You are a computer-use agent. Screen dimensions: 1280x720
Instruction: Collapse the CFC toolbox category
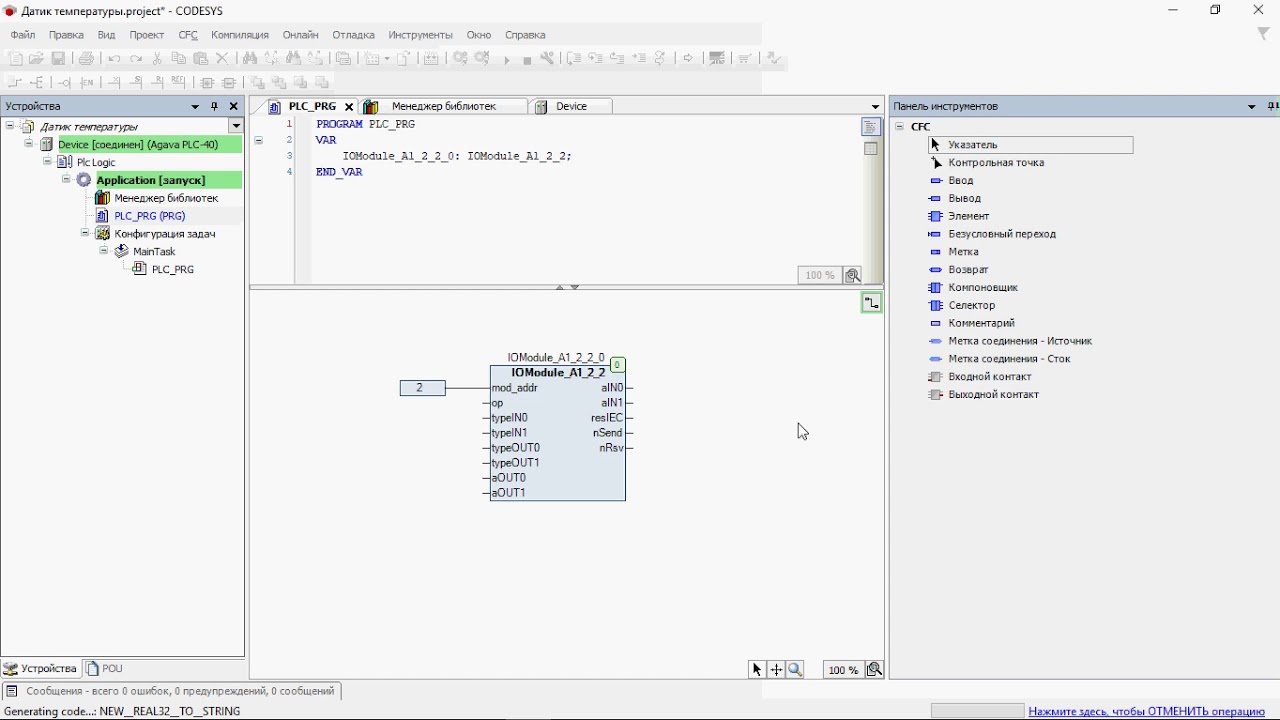click(x=900, y=127)
